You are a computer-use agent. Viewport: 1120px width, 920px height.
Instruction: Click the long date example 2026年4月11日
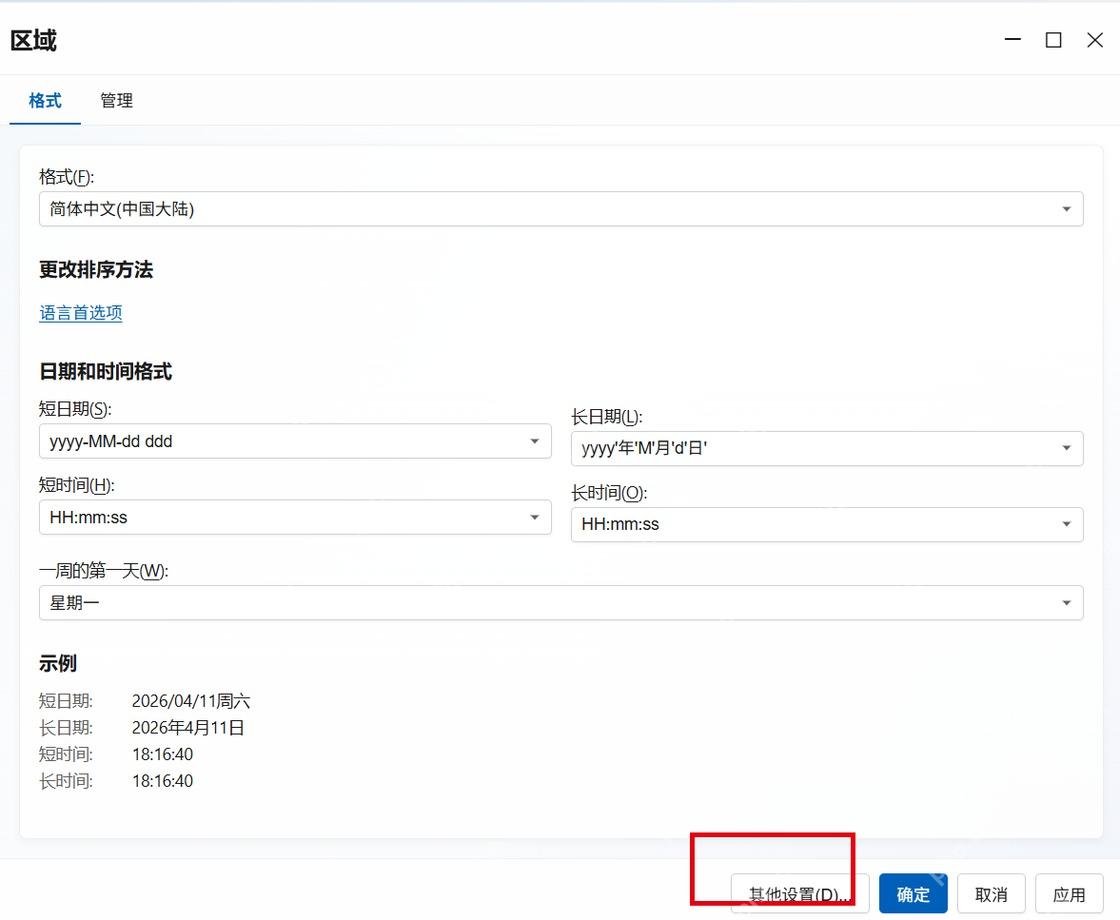point(188,728)
